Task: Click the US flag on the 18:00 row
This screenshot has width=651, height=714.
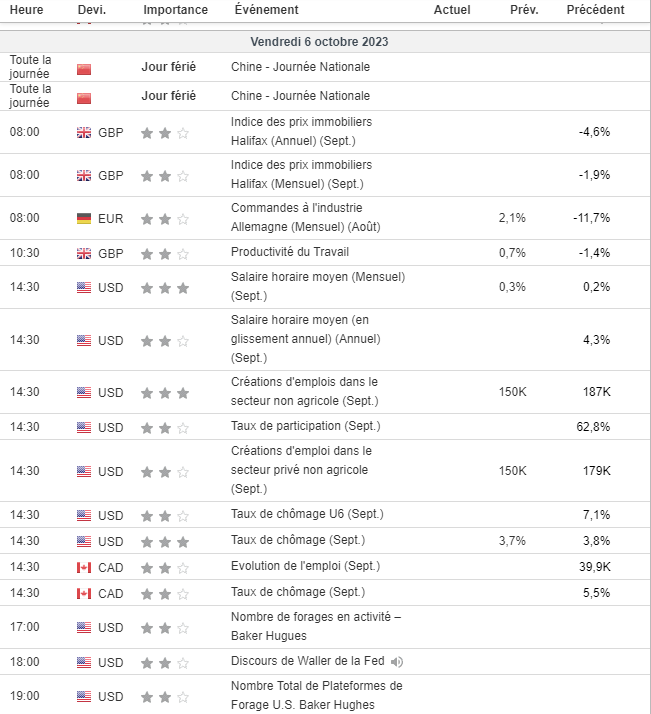Action: [x=84, y=663]
